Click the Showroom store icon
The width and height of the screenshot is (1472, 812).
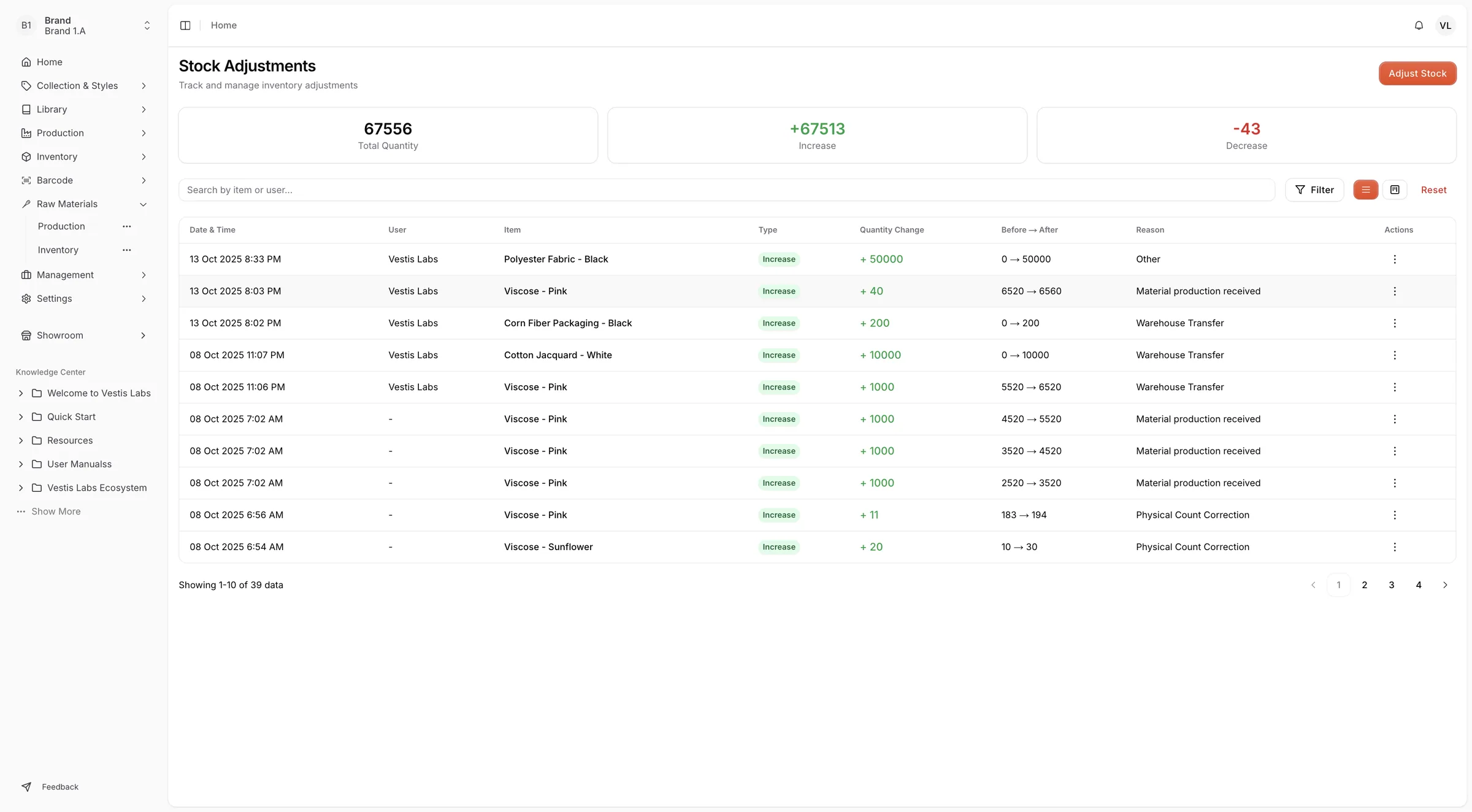point(26,335)
